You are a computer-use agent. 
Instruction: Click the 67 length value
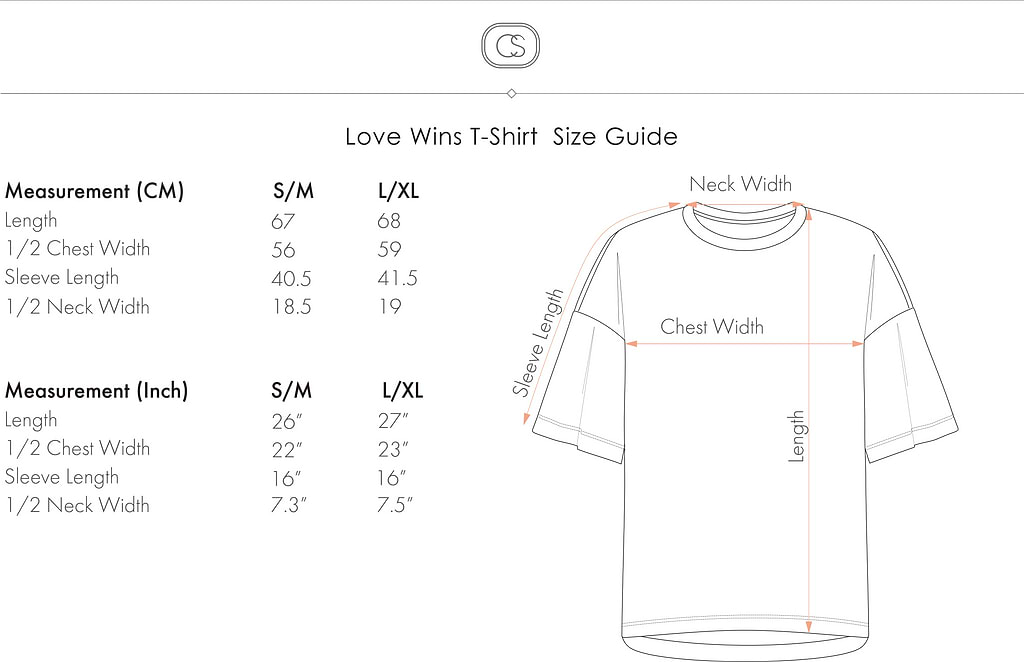[x=283, y=220]
